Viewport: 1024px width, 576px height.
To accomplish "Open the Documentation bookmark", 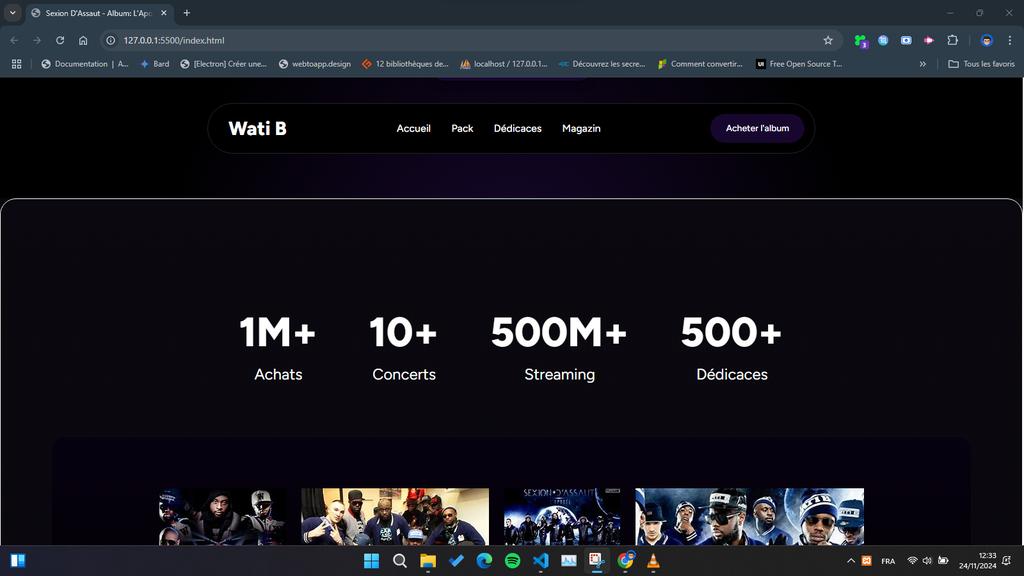I will (84, 64).
